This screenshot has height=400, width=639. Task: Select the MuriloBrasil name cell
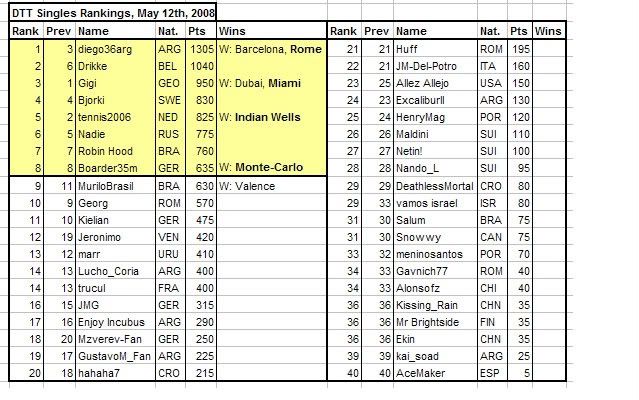pos(116,186)
